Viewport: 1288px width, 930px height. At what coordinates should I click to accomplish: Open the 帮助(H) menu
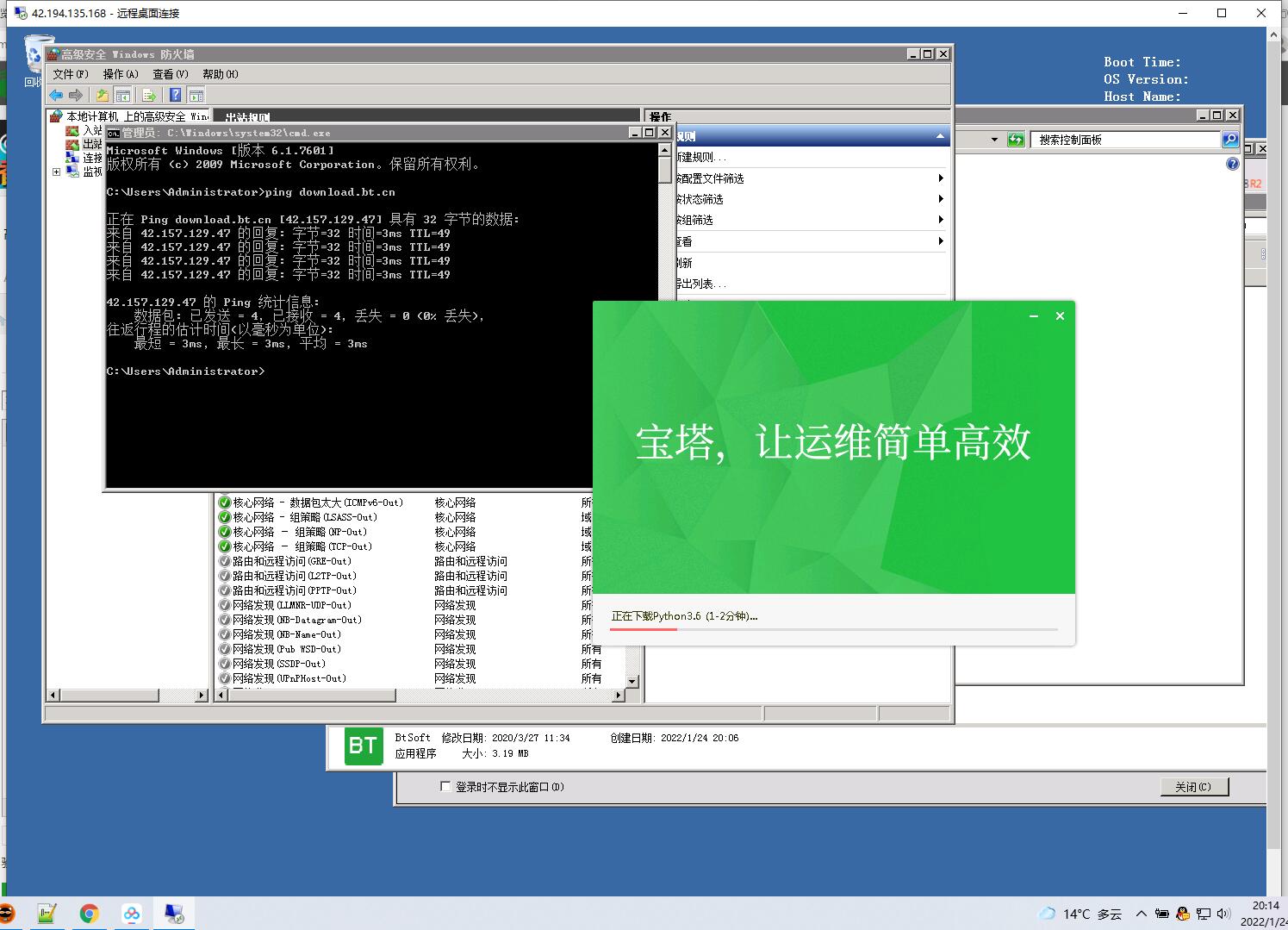tap(221, 74)
